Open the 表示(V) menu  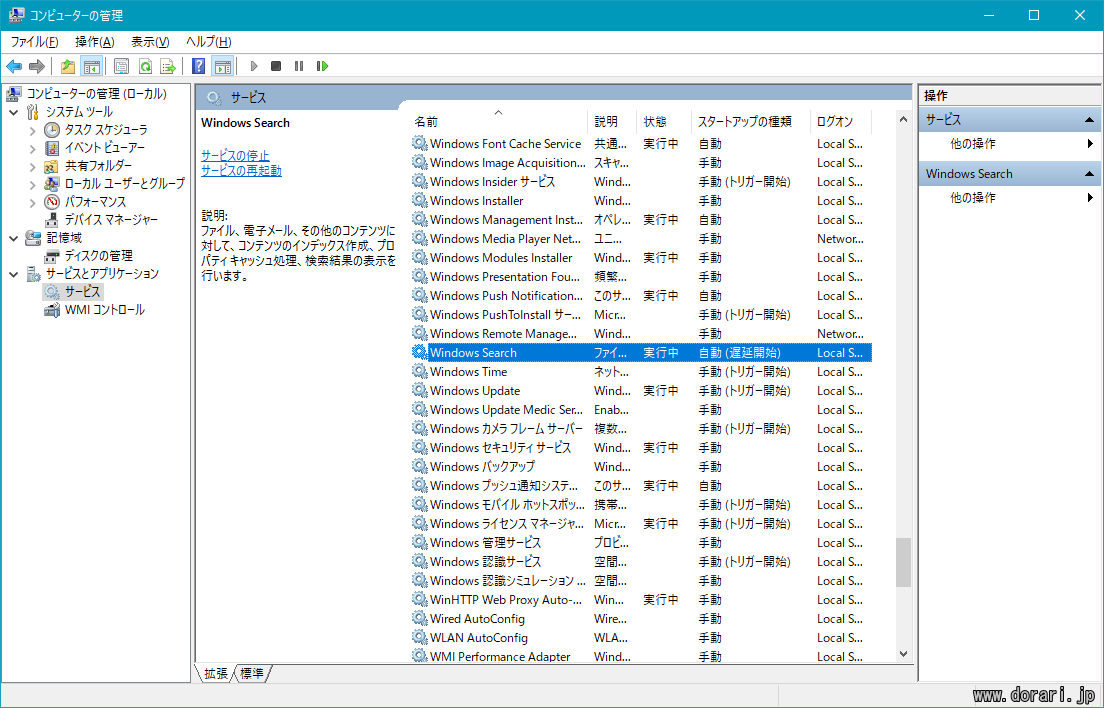click(x=150, y=42)
